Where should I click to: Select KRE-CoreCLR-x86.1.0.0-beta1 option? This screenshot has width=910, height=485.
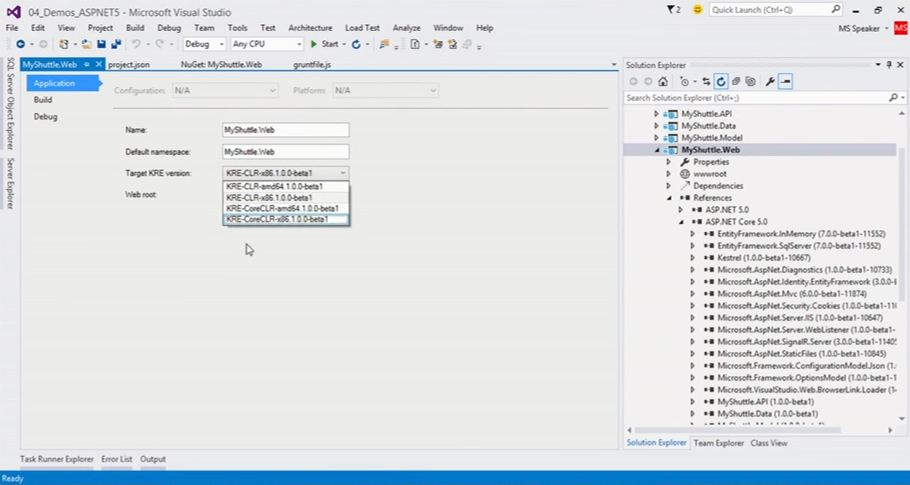[x=286, y=219]
